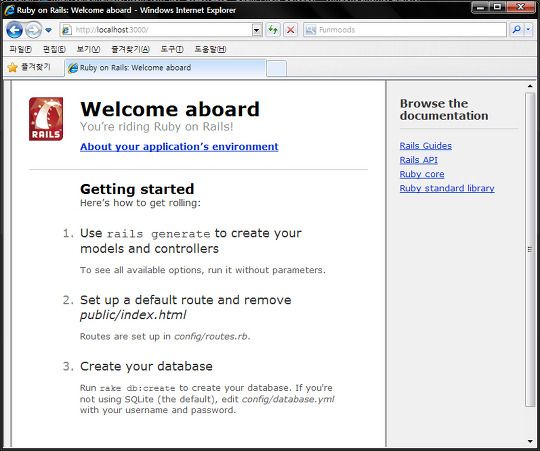Click the Getting started heading

(x=137, y=189)
